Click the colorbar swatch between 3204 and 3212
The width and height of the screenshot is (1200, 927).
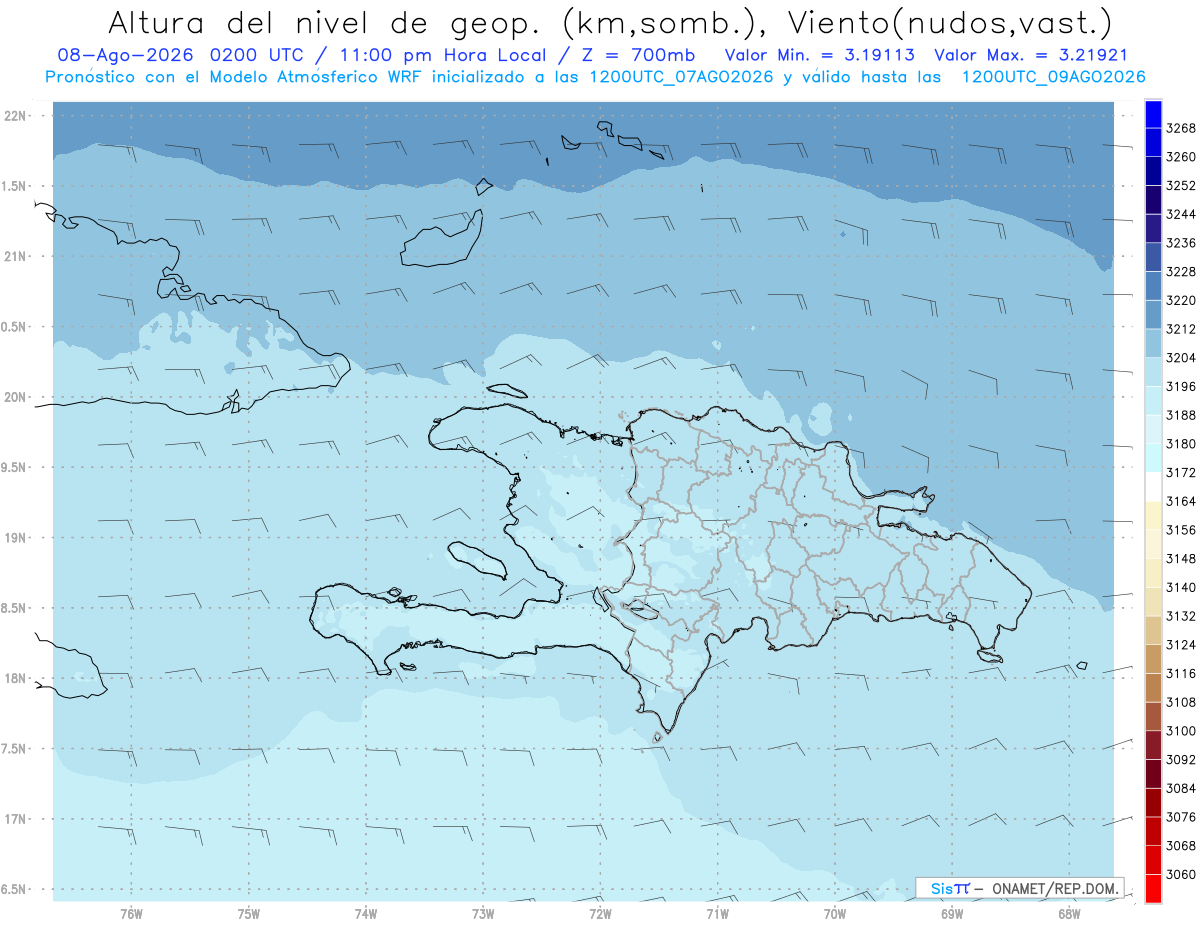1152,342
